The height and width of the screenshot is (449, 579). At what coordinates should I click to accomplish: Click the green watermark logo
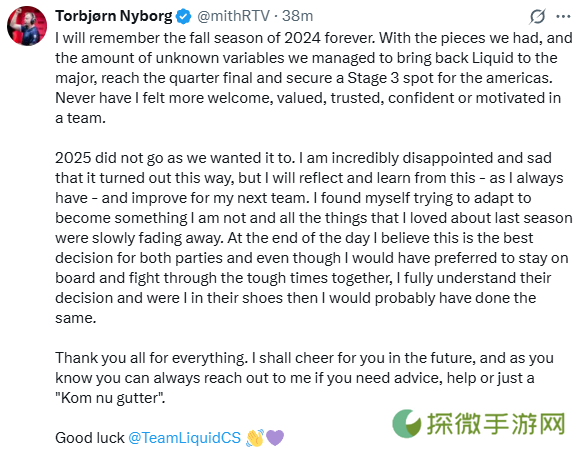coord(407,424)
